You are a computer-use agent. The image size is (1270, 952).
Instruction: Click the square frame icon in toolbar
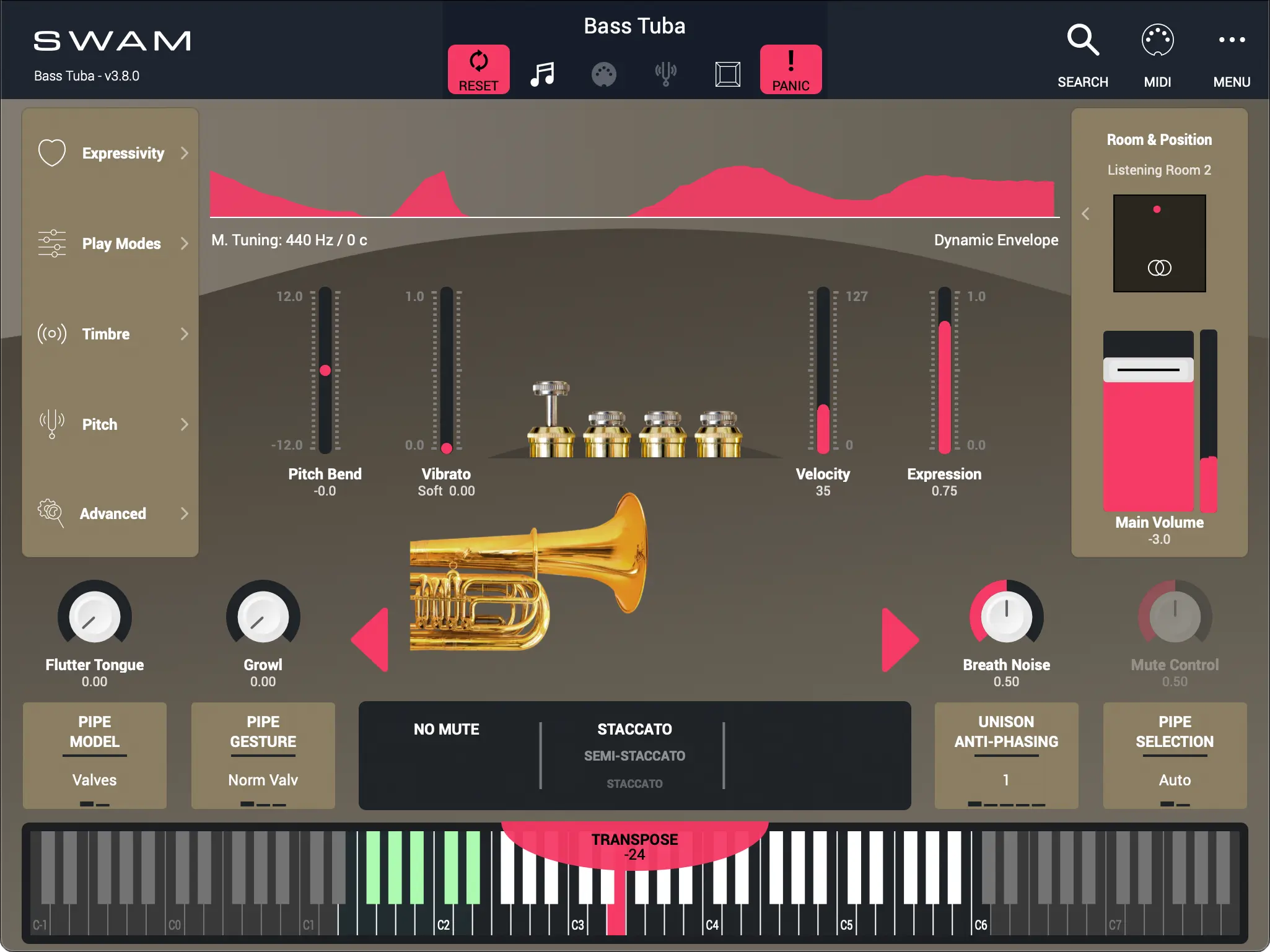(727, 74)
